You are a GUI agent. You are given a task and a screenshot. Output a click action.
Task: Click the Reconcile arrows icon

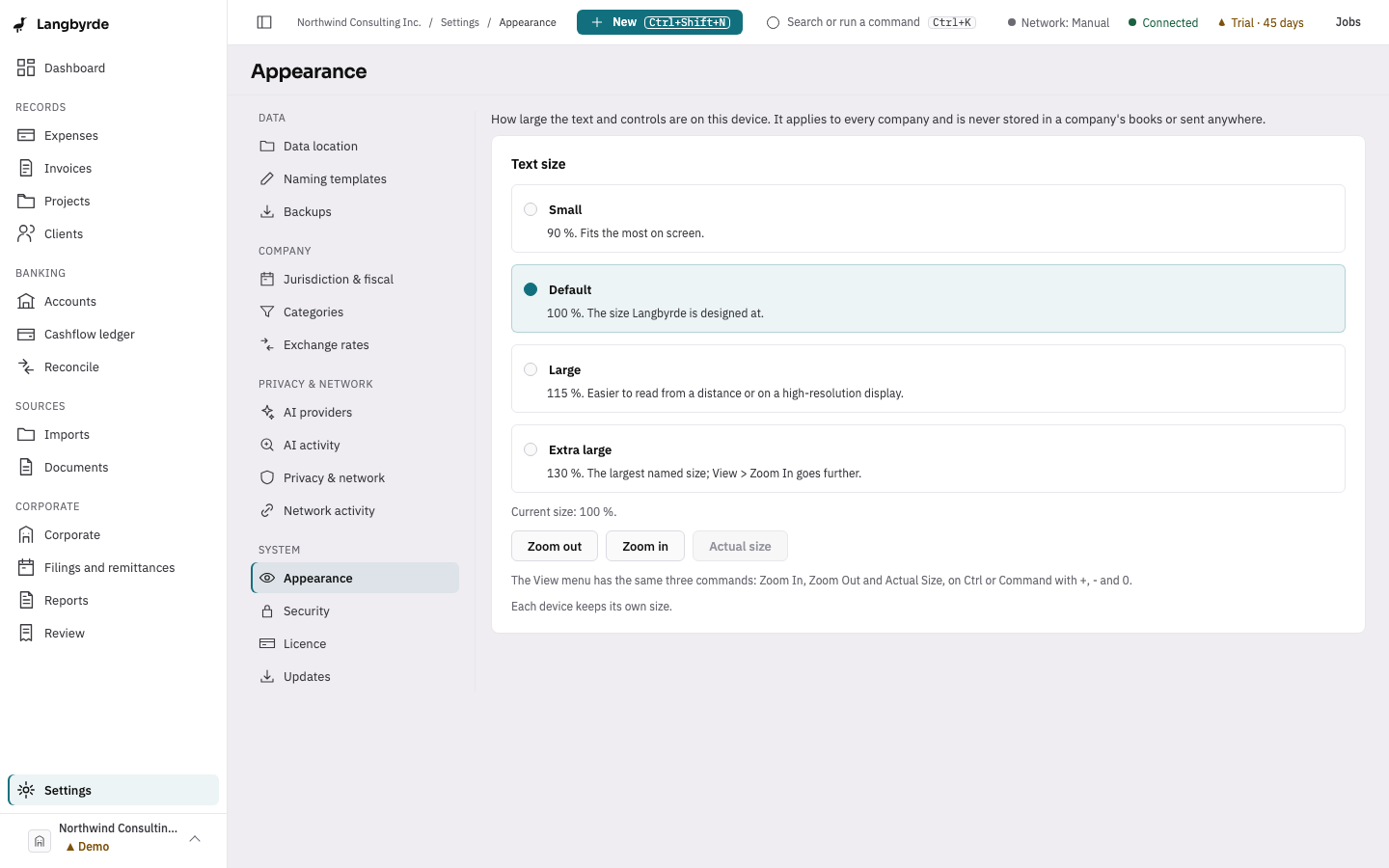pyautogui.click(x=26, y=366)
